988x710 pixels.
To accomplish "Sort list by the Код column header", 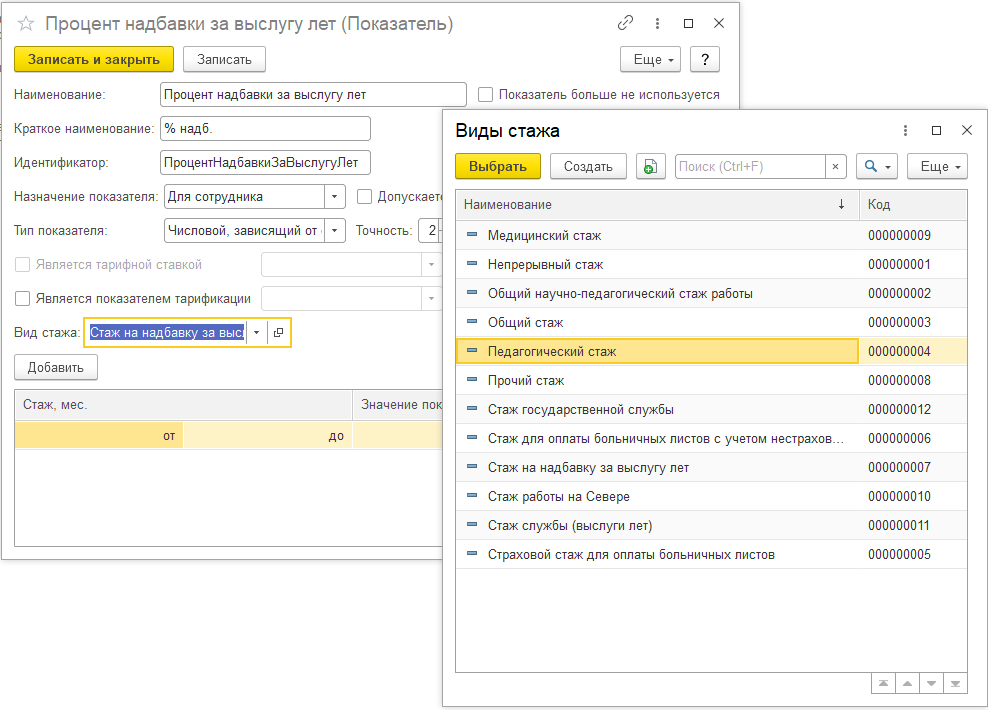I will point(913,204).
